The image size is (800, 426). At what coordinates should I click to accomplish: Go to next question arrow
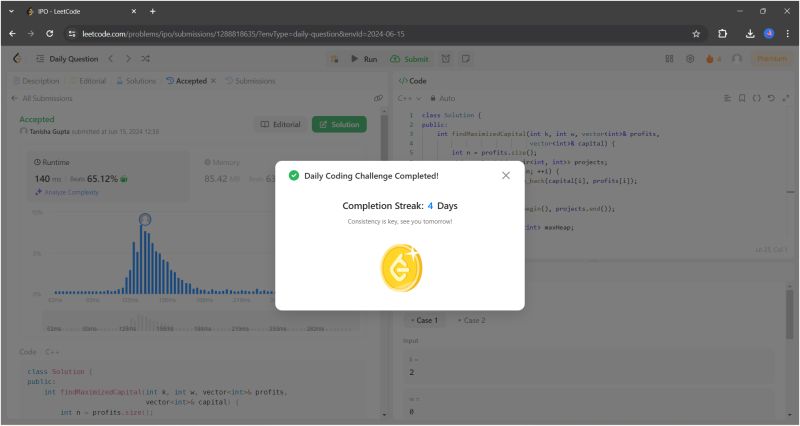click(x=128, y=59)
